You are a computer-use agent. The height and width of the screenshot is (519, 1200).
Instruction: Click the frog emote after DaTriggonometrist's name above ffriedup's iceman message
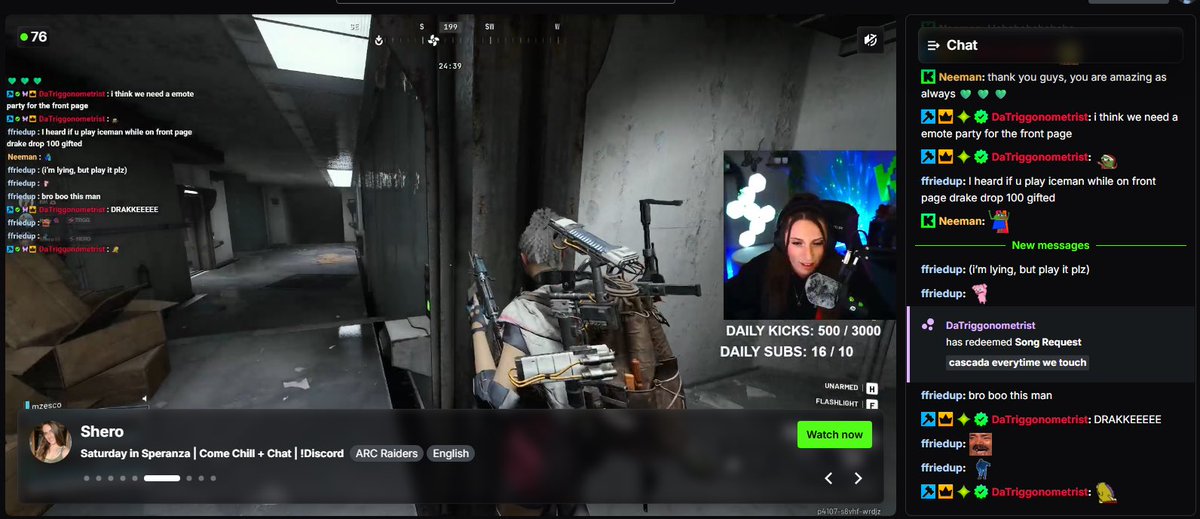pos(1107,159)
